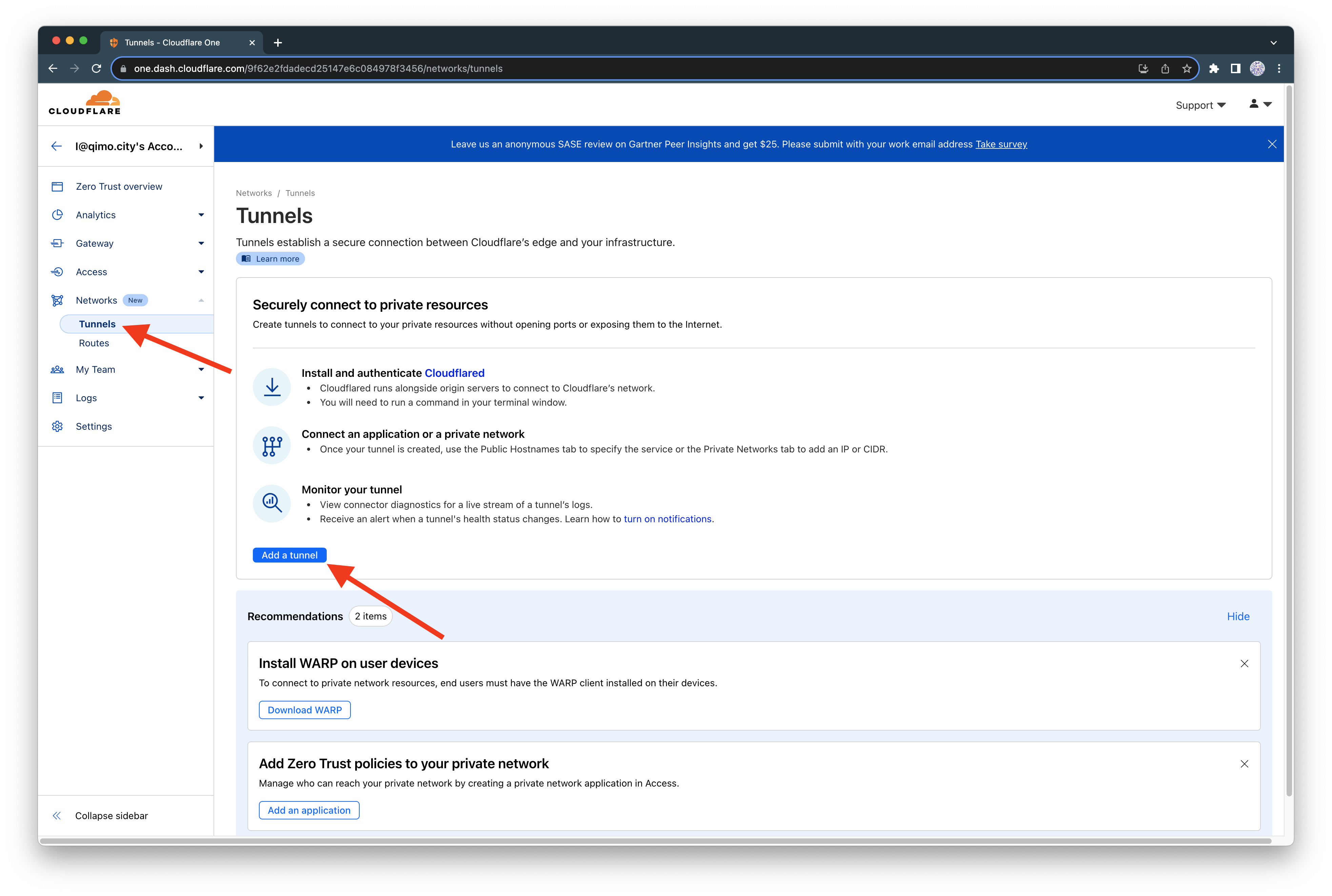
Task: Click the collapse sidebar double-chevron icon
Action: 57,815
